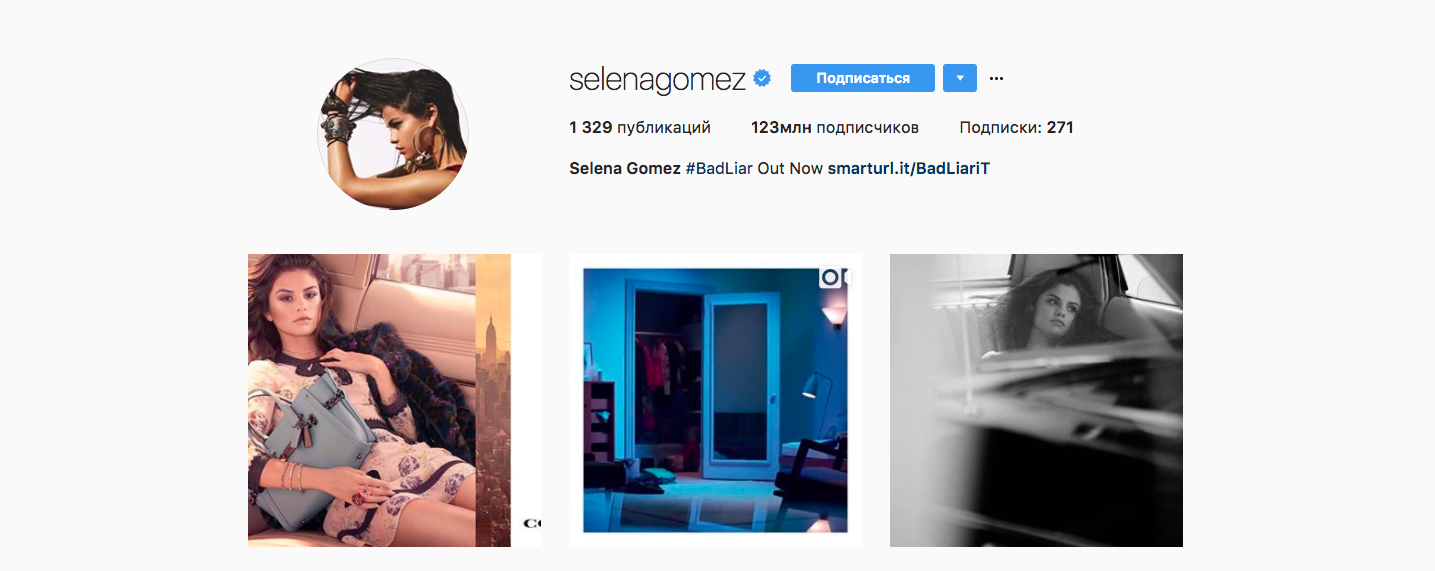Open the round profile picture of Selena Gomez

[x=393, y=133]
